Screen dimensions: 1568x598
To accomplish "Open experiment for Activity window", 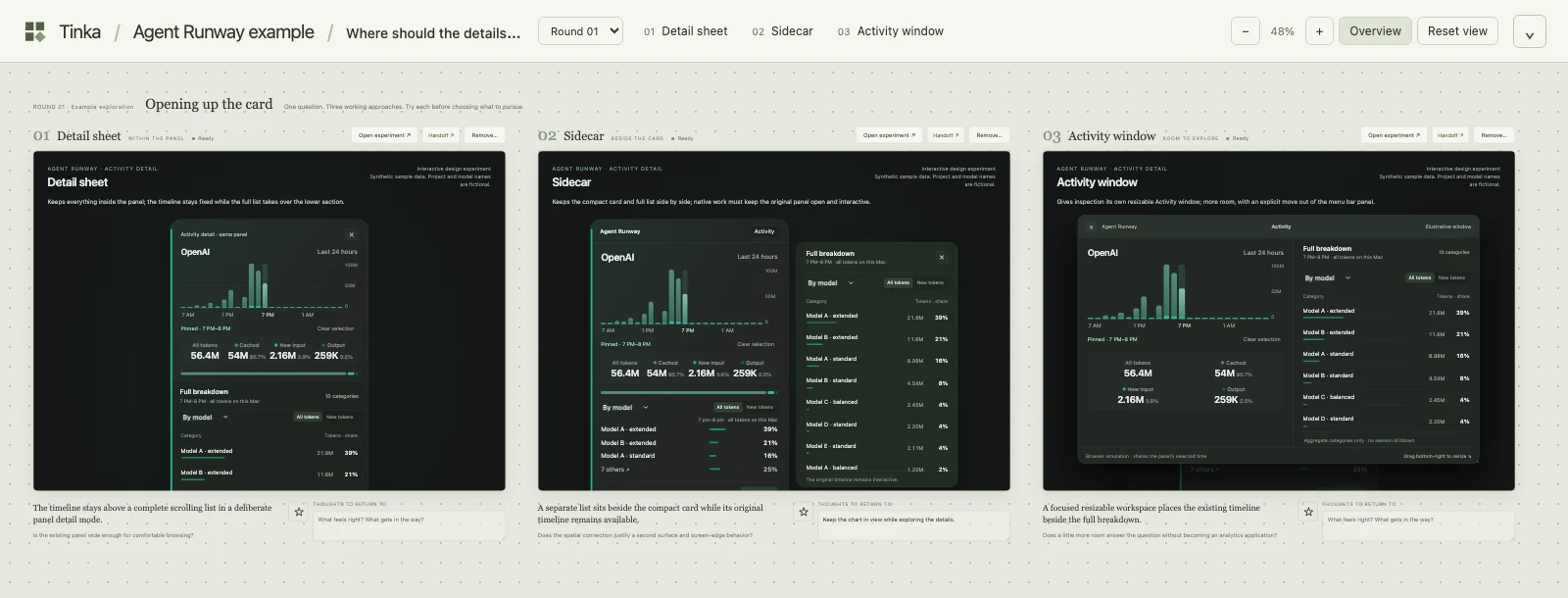I will click(x=1394, y=135).
